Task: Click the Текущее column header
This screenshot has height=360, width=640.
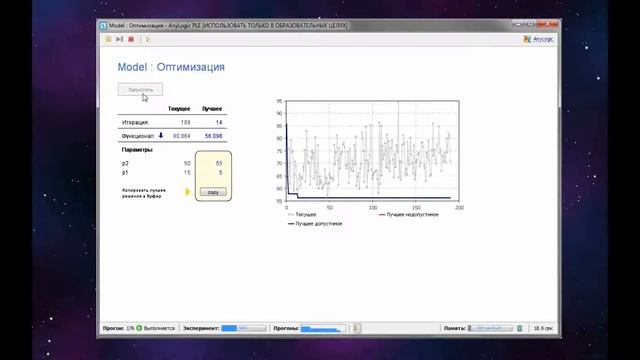Action: (x=179, y=109)
